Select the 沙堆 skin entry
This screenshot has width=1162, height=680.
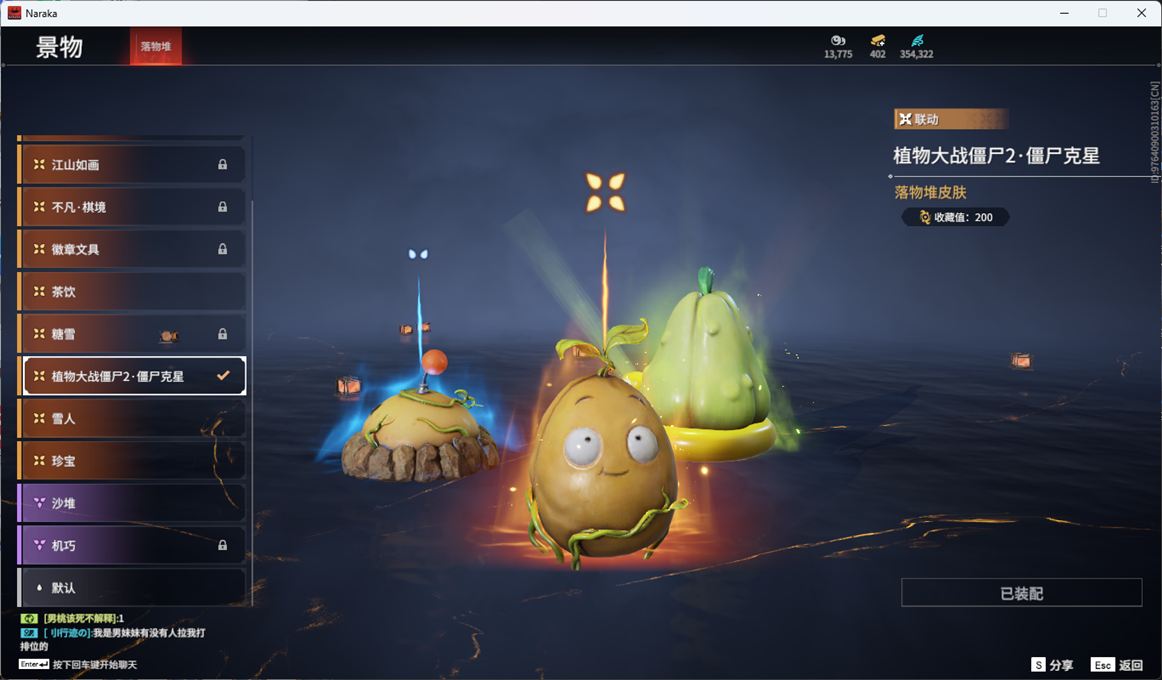click(132, 503)
